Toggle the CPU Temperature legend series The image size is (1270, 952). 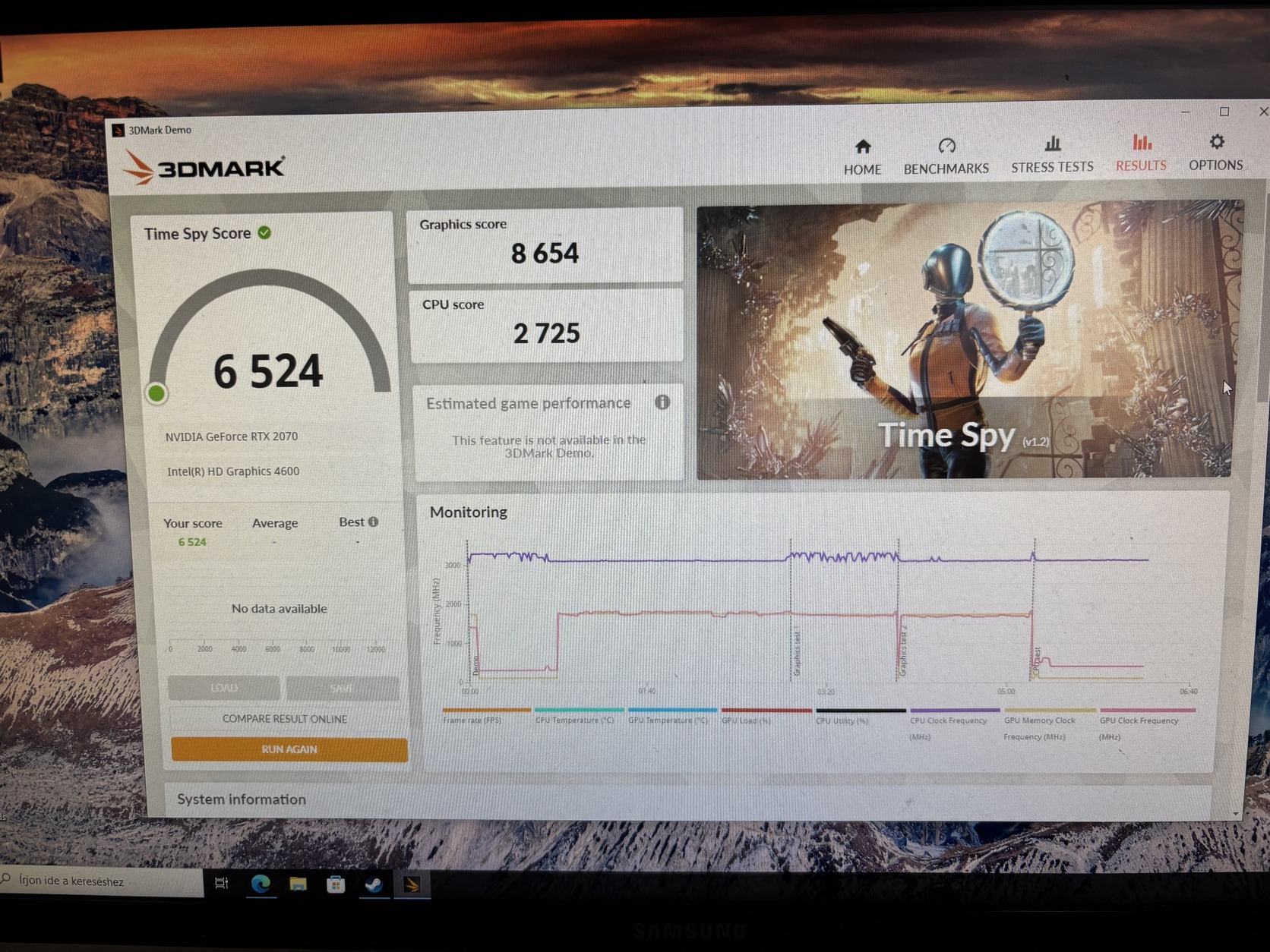tap(579, 716)
